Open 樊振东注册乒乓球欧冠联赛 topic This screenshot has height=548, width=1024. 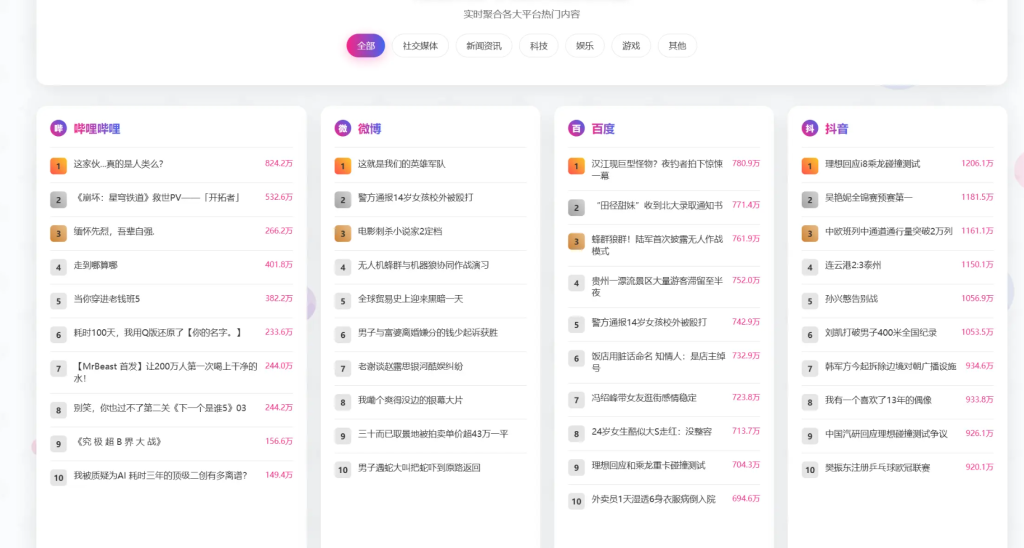coord(878,468)
